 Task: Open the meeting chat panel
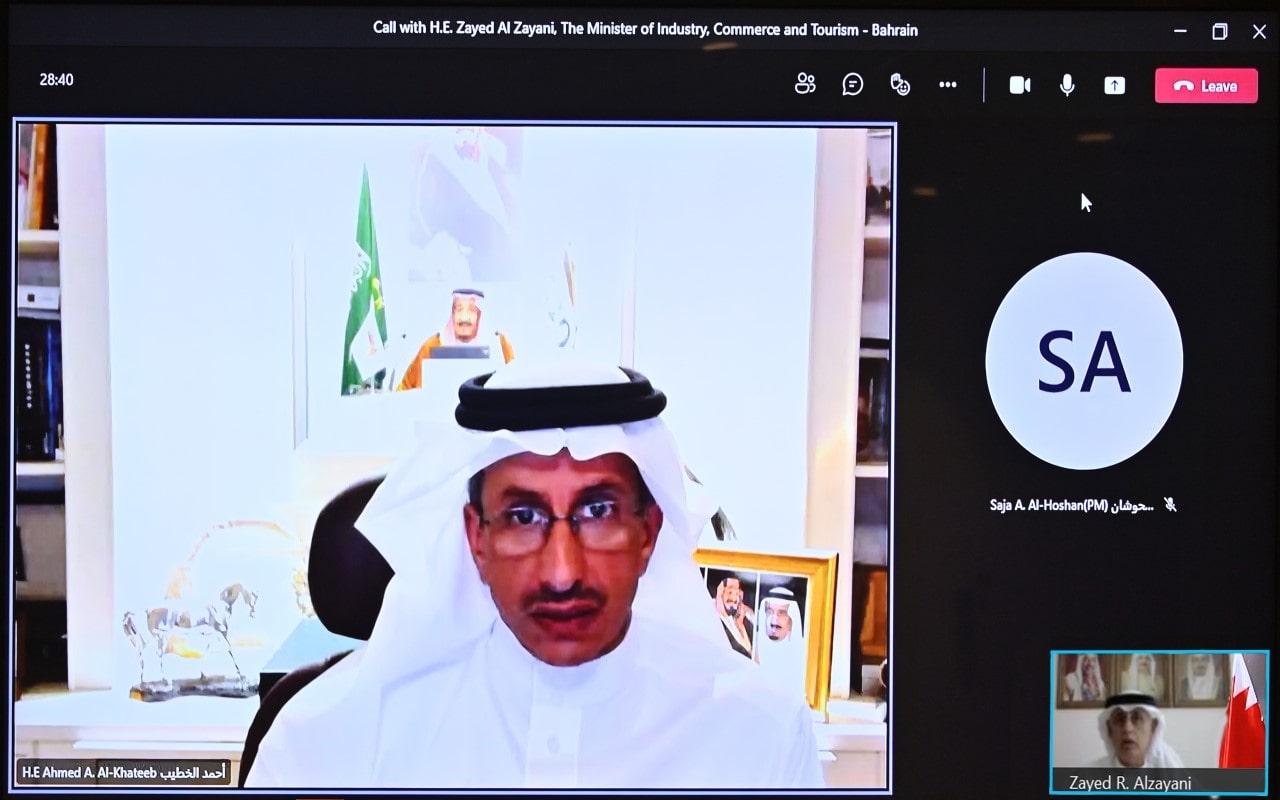(853, 85)
